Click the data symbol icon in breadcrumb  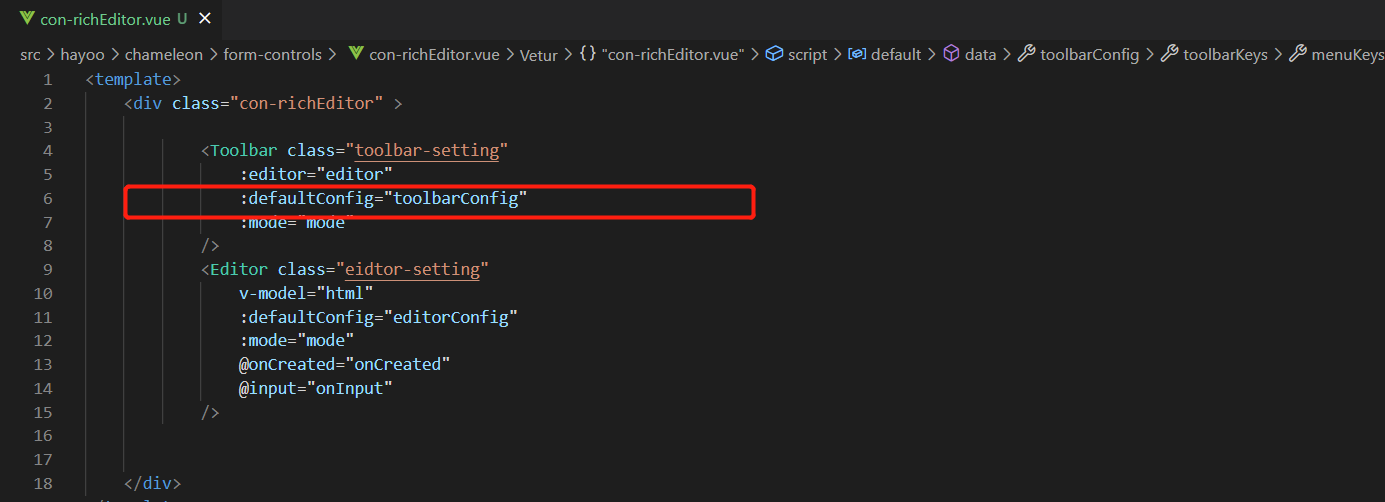[x=951, y=54]
